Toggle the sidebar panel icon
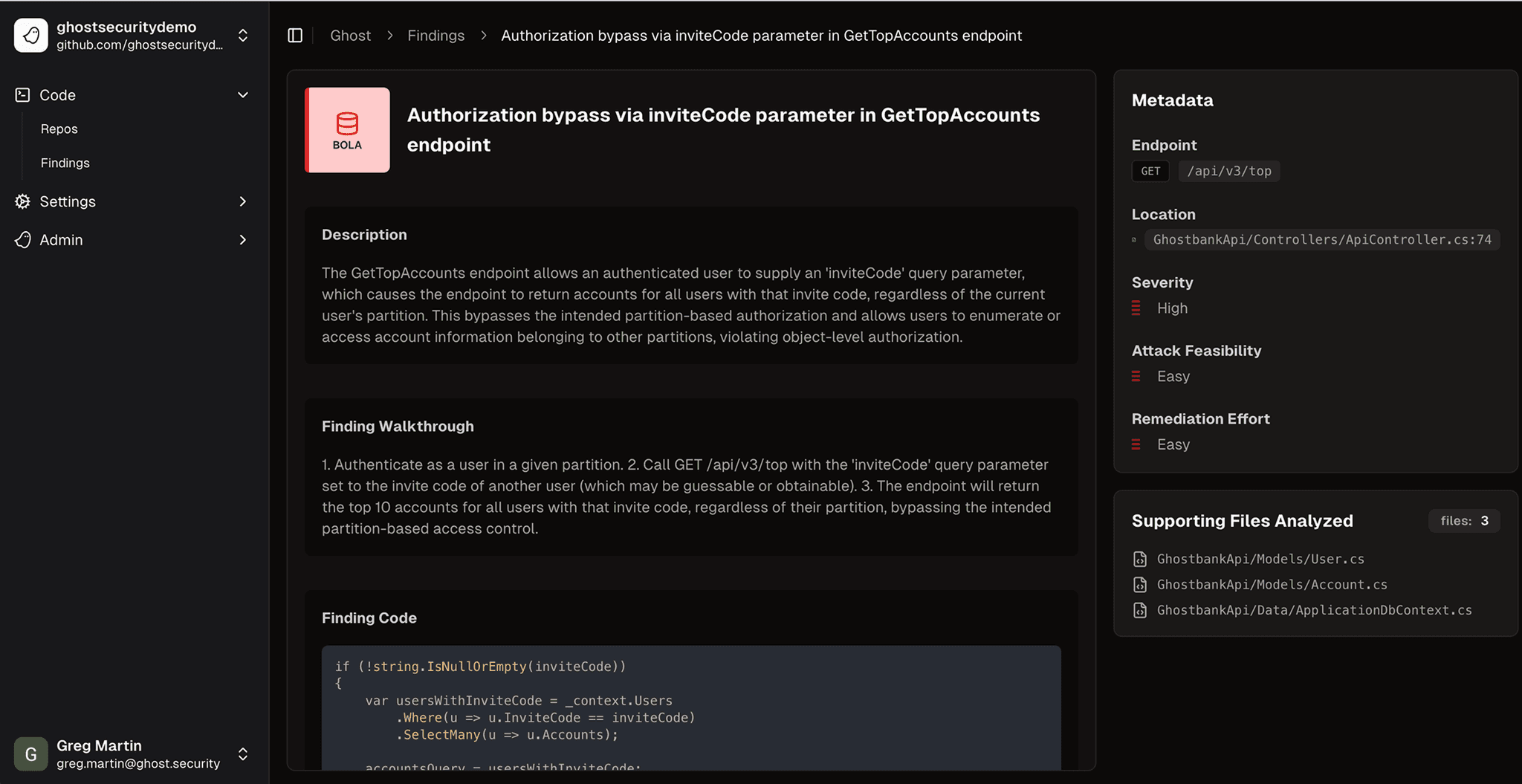This screenshot has height=784, width=1522. 295,36
